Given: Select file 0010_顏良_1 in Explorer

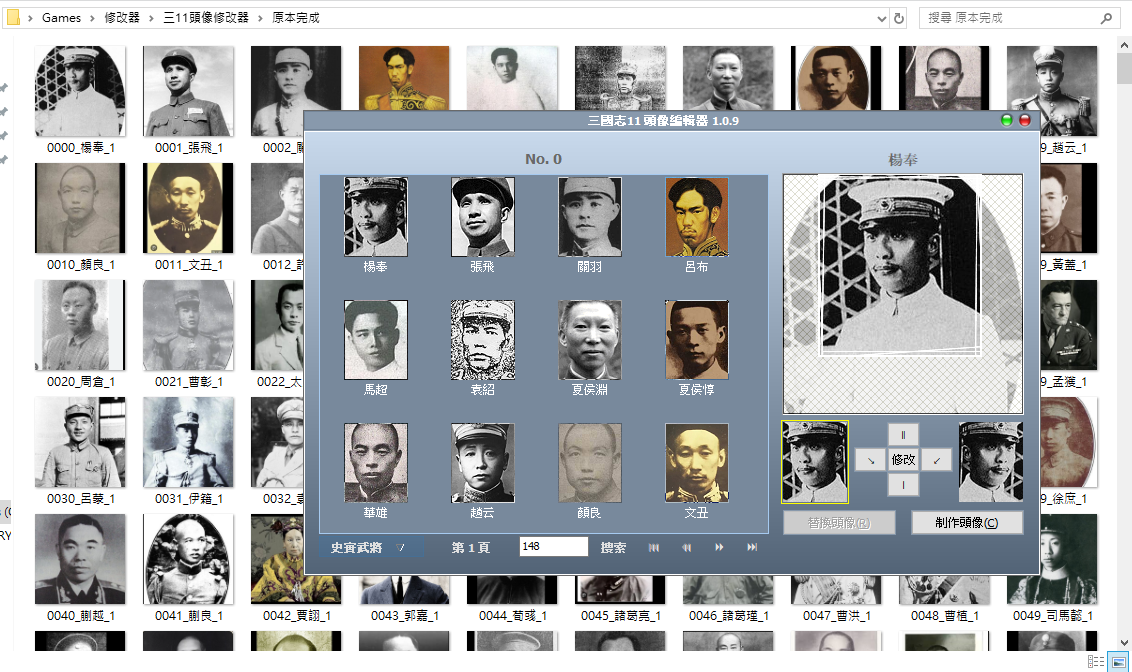Looking at the screenshot, I should point(80,217).
